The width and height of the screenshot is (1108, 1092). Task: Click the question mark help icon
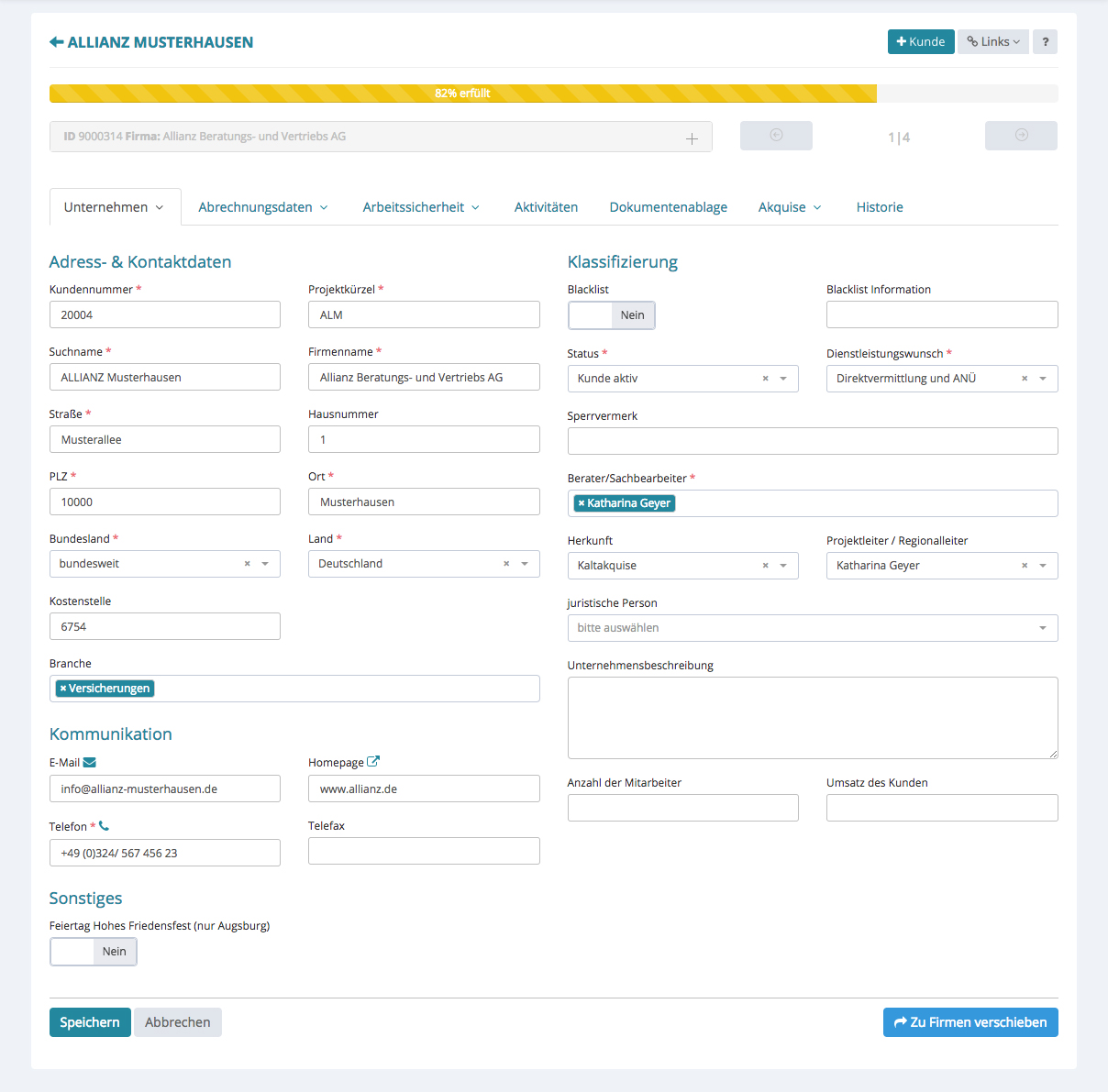[1045, 42]
